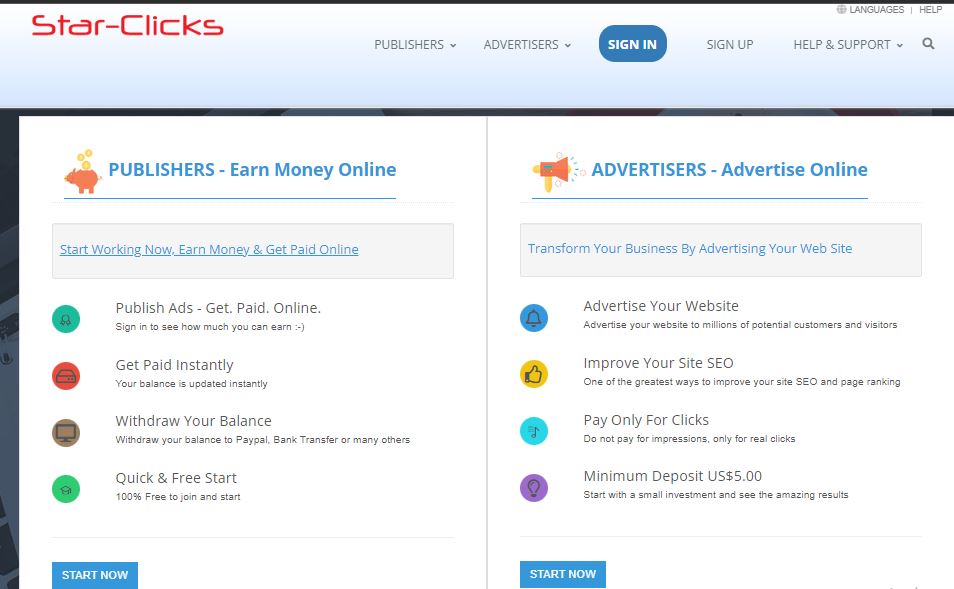954x589 pixels.
Task: Click the green Quick & Free Start icon
Action: (x=66, y=489)
